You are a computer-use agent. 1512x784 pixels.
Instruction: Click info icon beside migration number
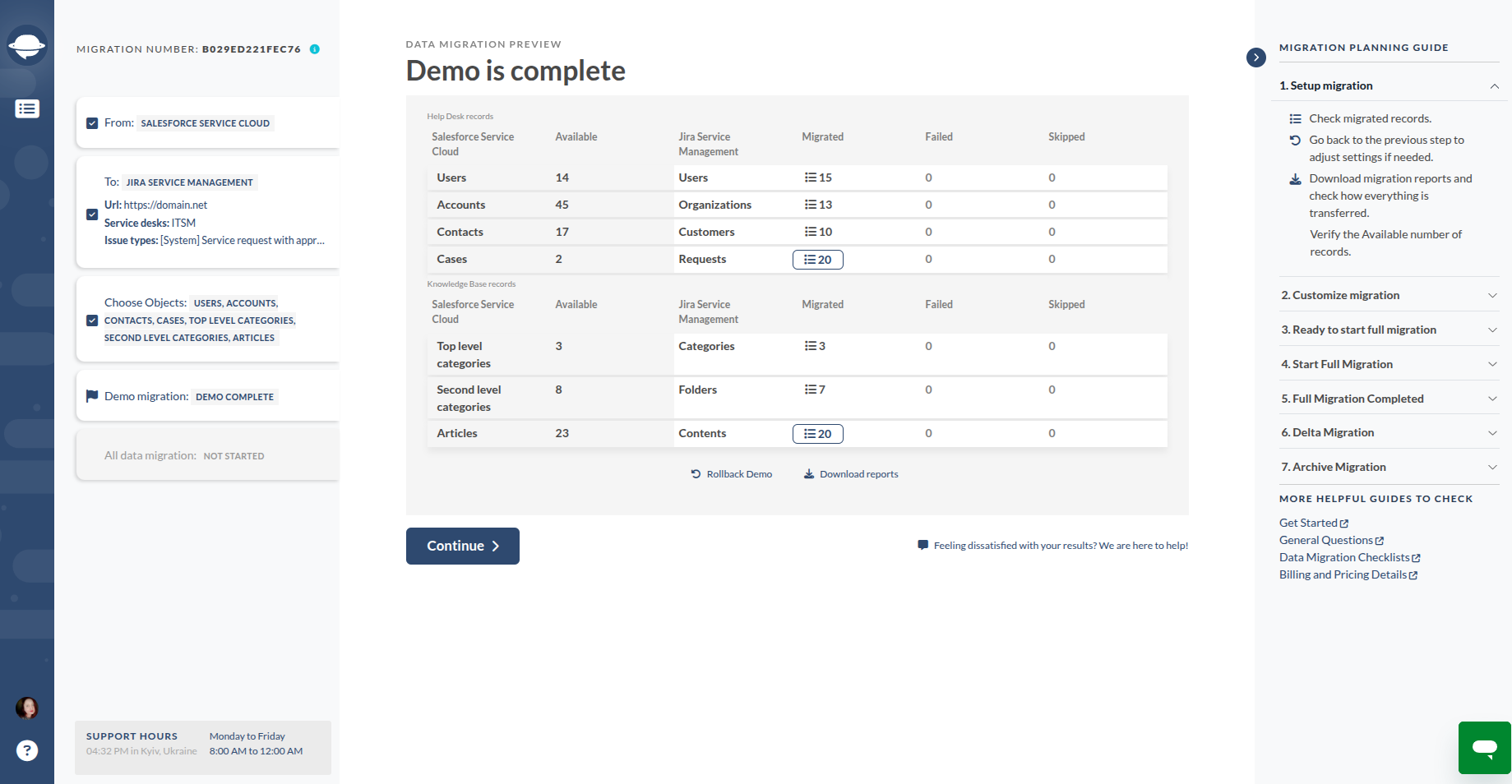pos(314,49)
